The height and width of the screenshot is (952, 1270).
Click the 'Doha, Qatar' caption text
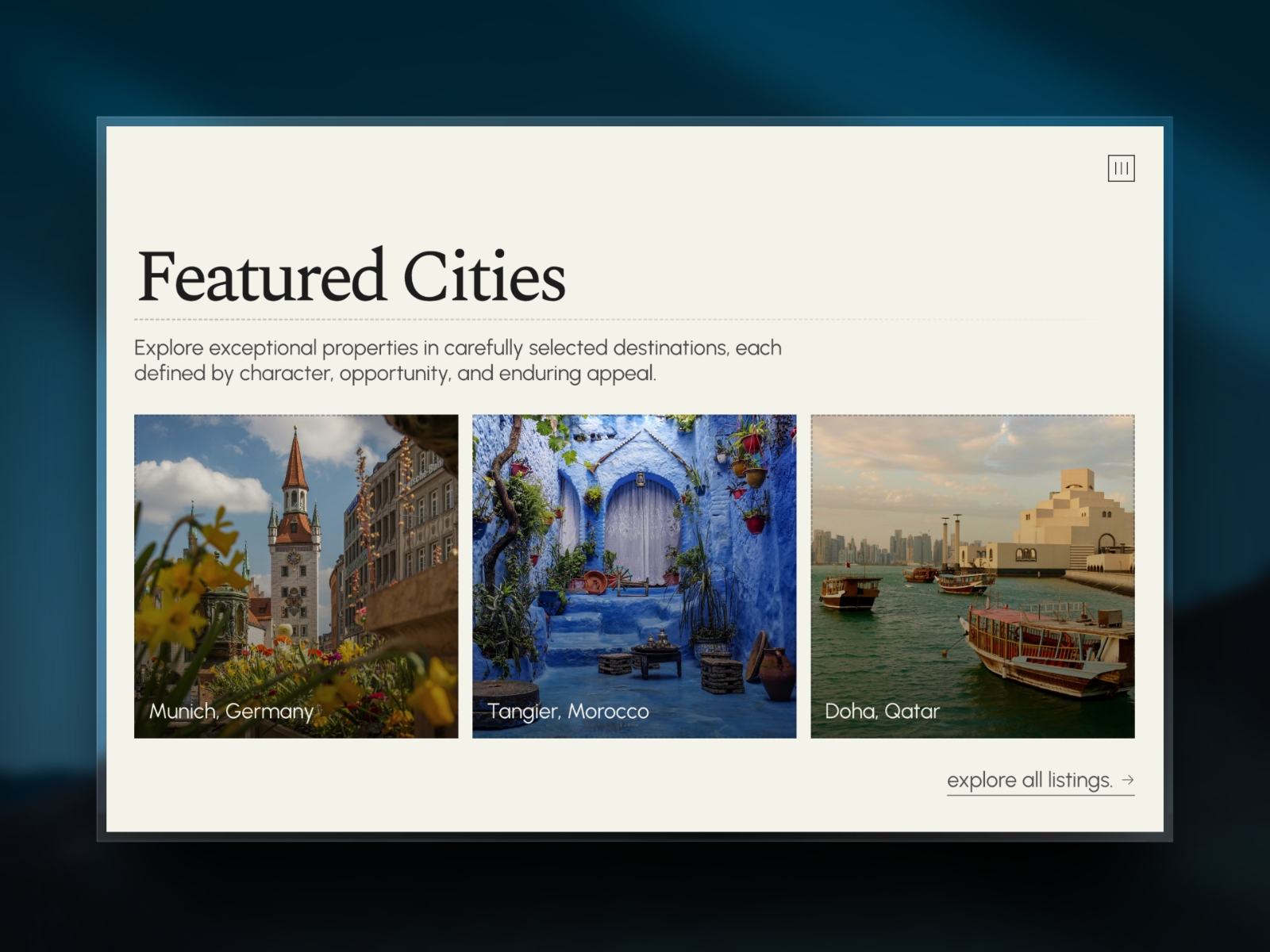tap(882, 712)
